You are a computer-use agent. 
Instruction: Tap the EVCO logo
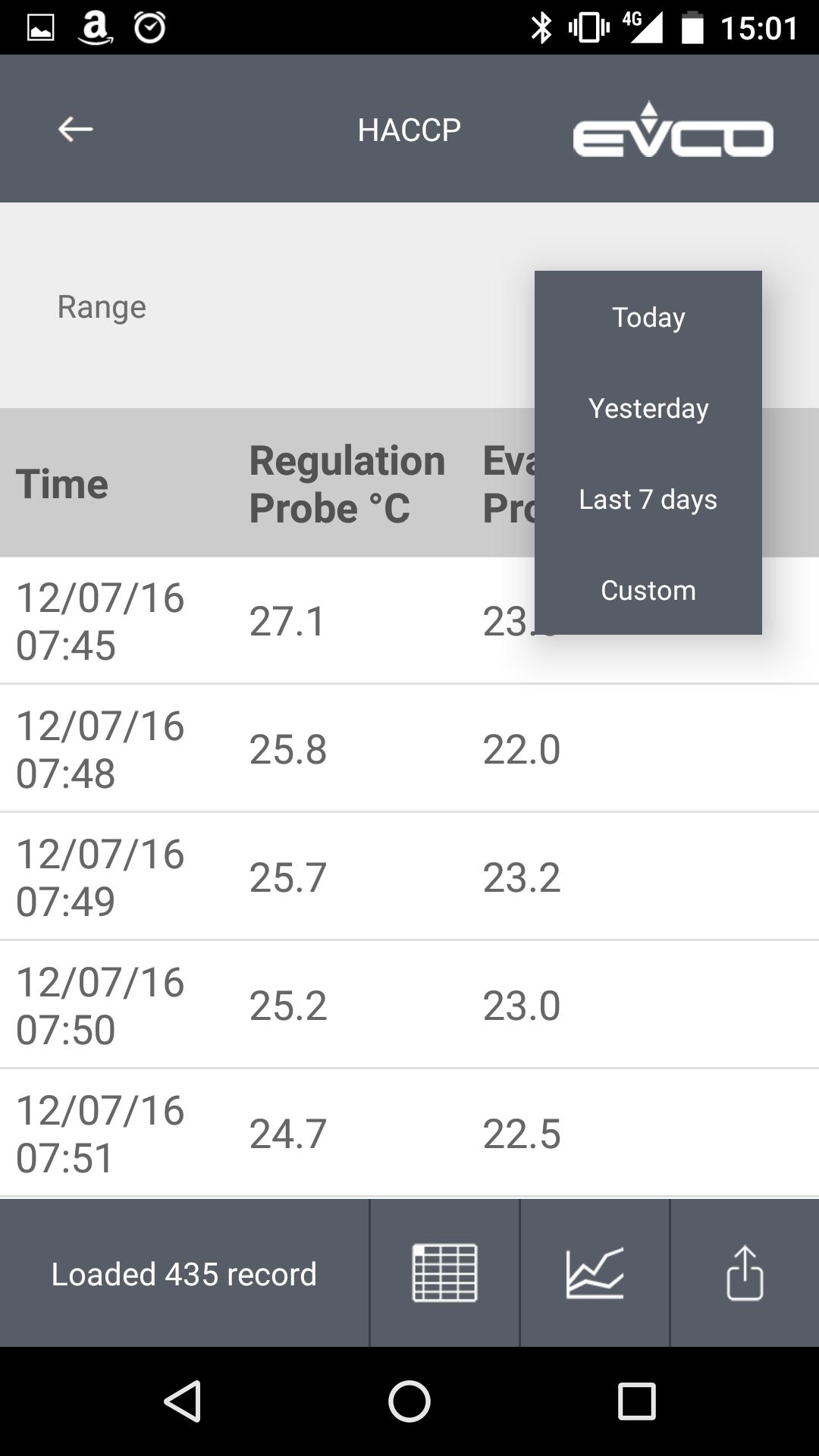tap(673, 130)
